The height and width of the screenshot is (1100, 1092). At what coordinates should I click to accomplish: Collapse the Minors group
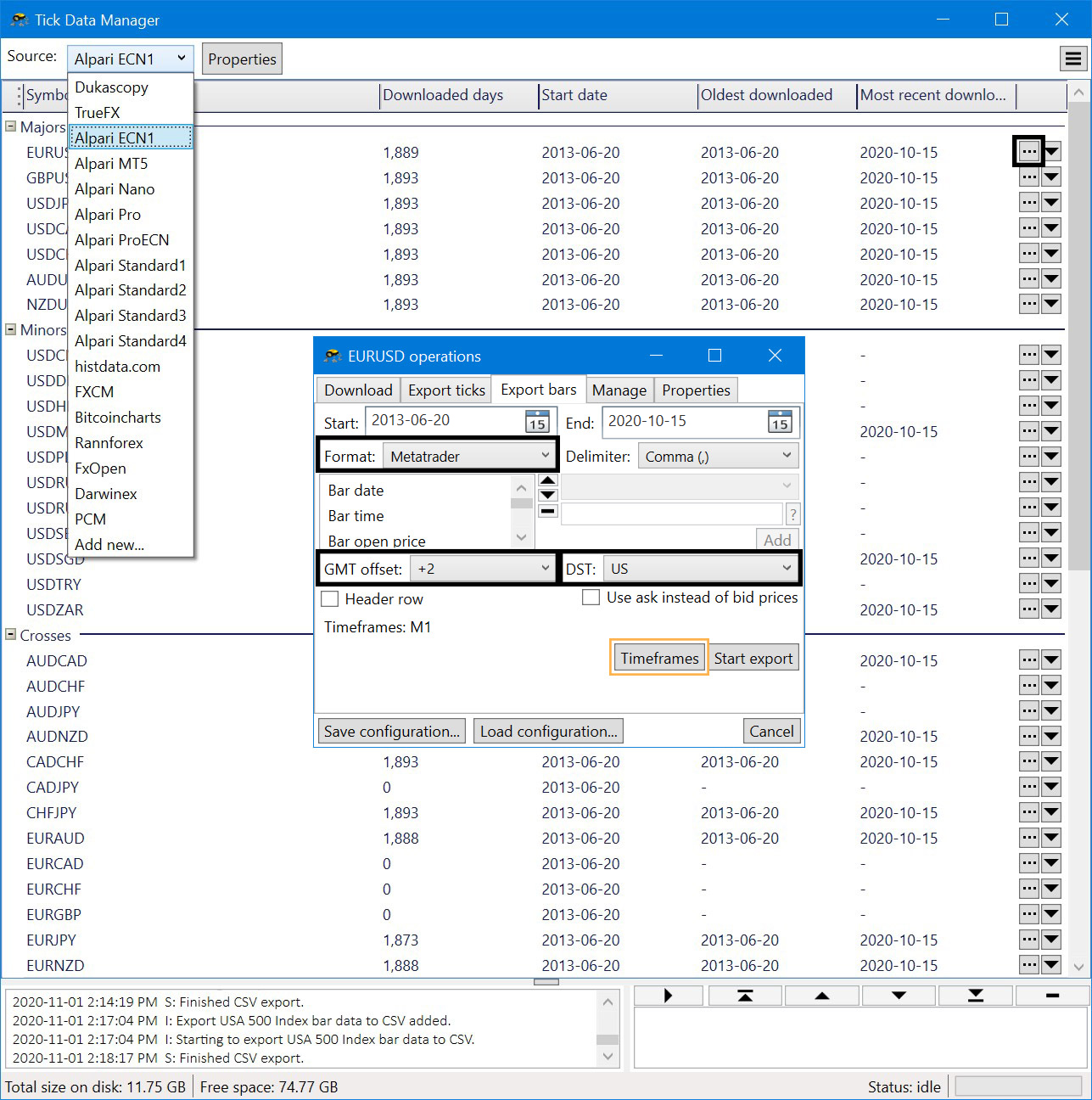coord(11,329)
